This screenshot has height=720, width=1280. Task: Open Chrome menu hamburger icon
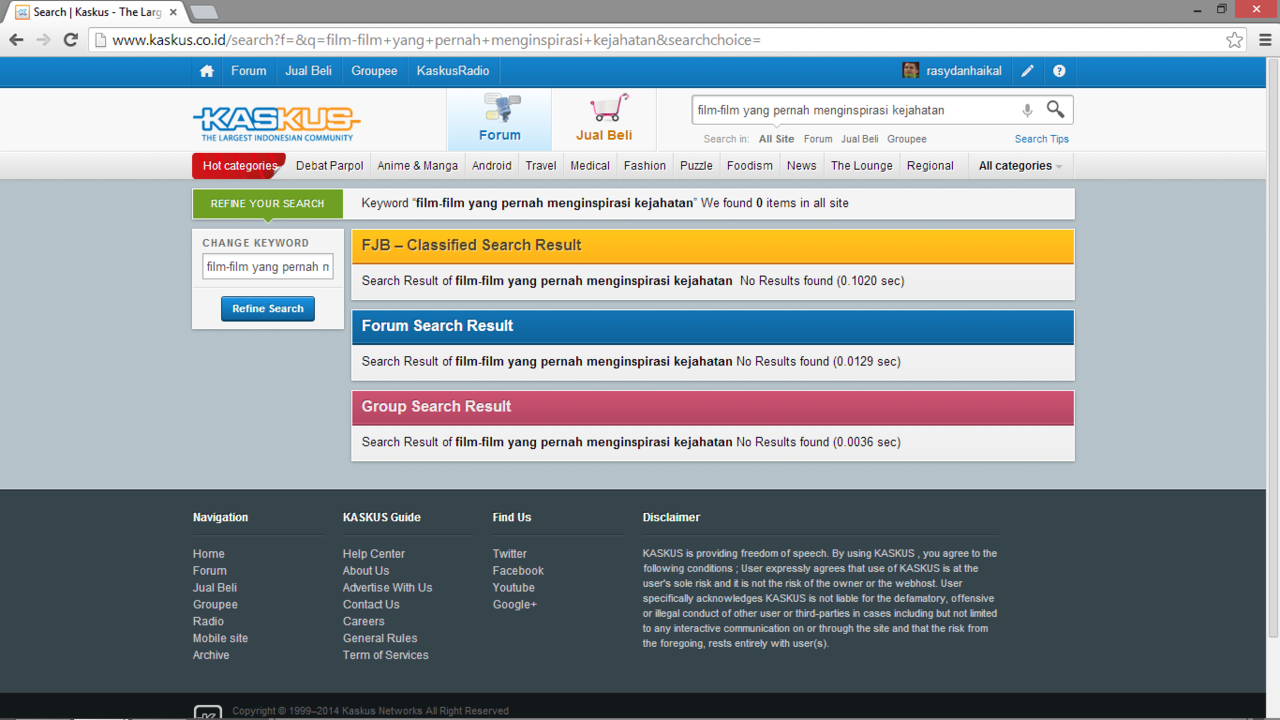[1265, 40]
